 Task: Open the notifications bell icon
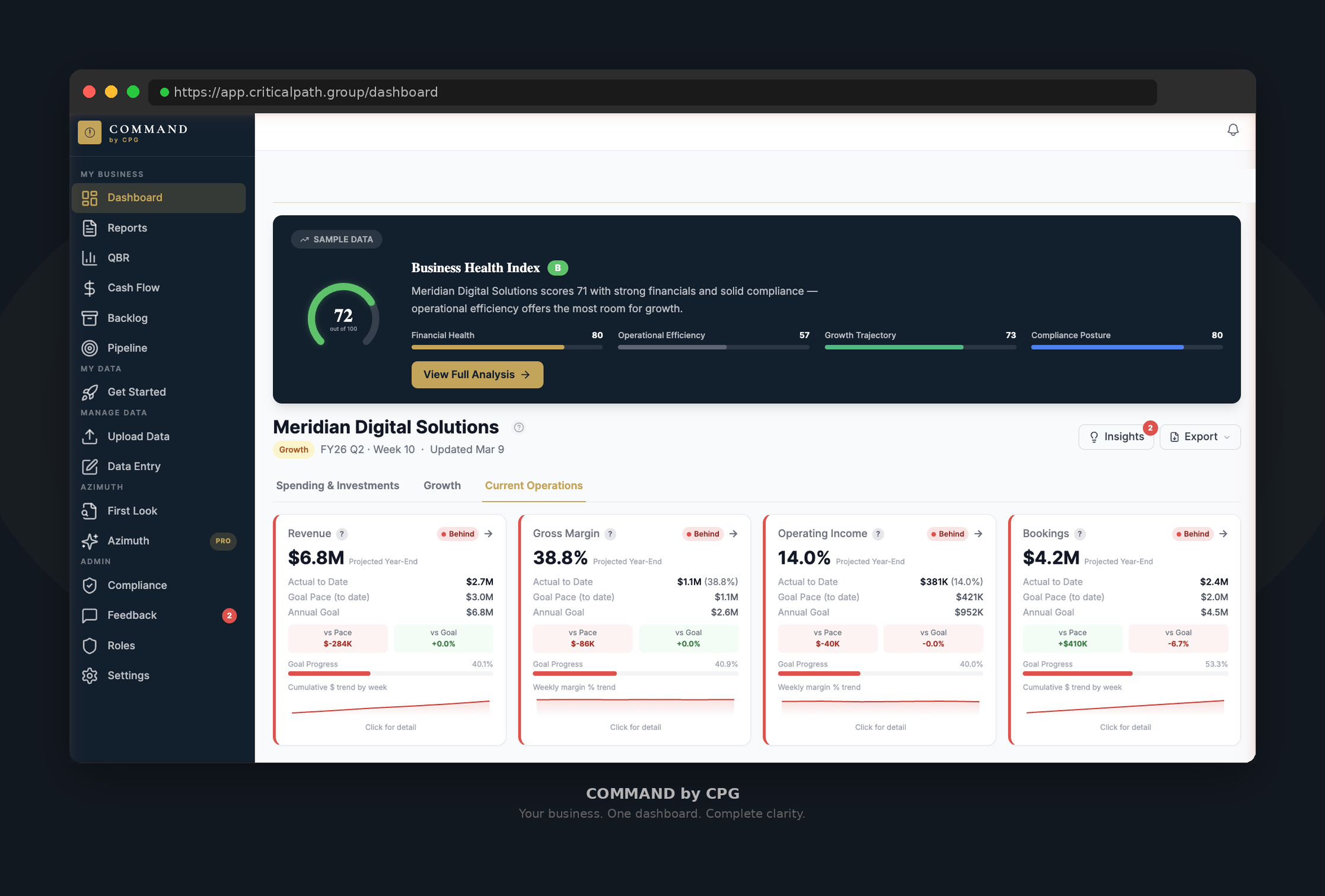[1232, 130]
